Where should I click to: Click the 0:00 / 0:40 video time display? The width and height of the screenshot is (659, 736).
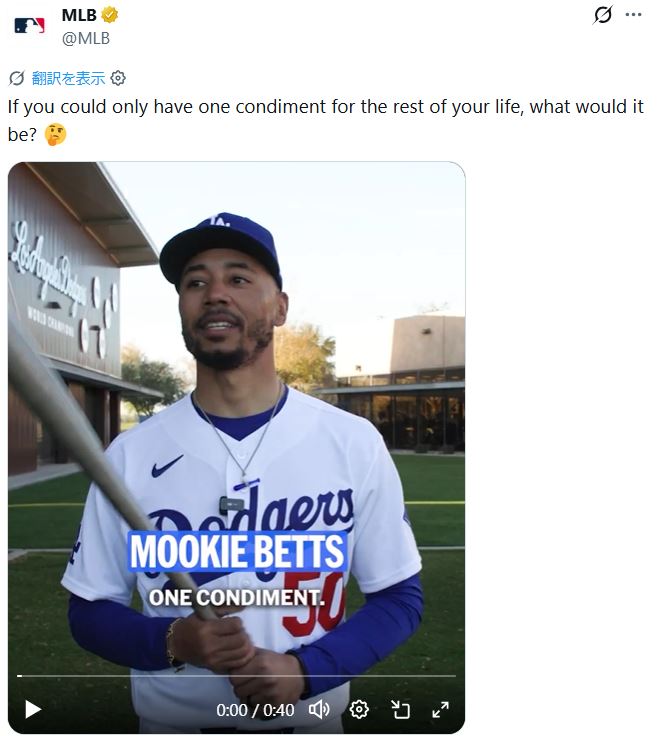(255, 710)
